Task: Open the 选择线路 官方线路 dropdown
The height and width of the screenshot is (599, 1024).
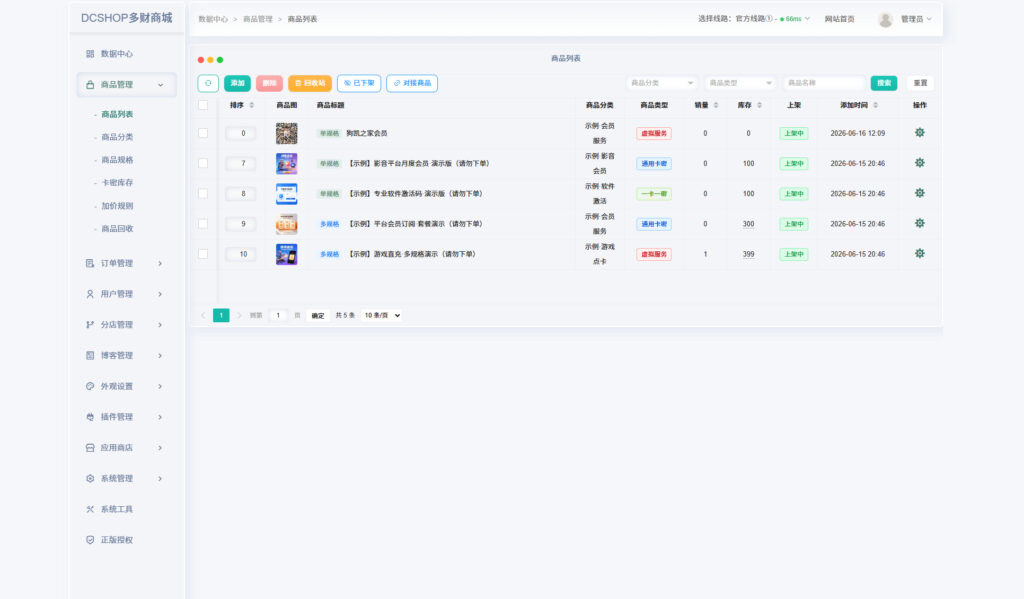Action: click(754, 19)
